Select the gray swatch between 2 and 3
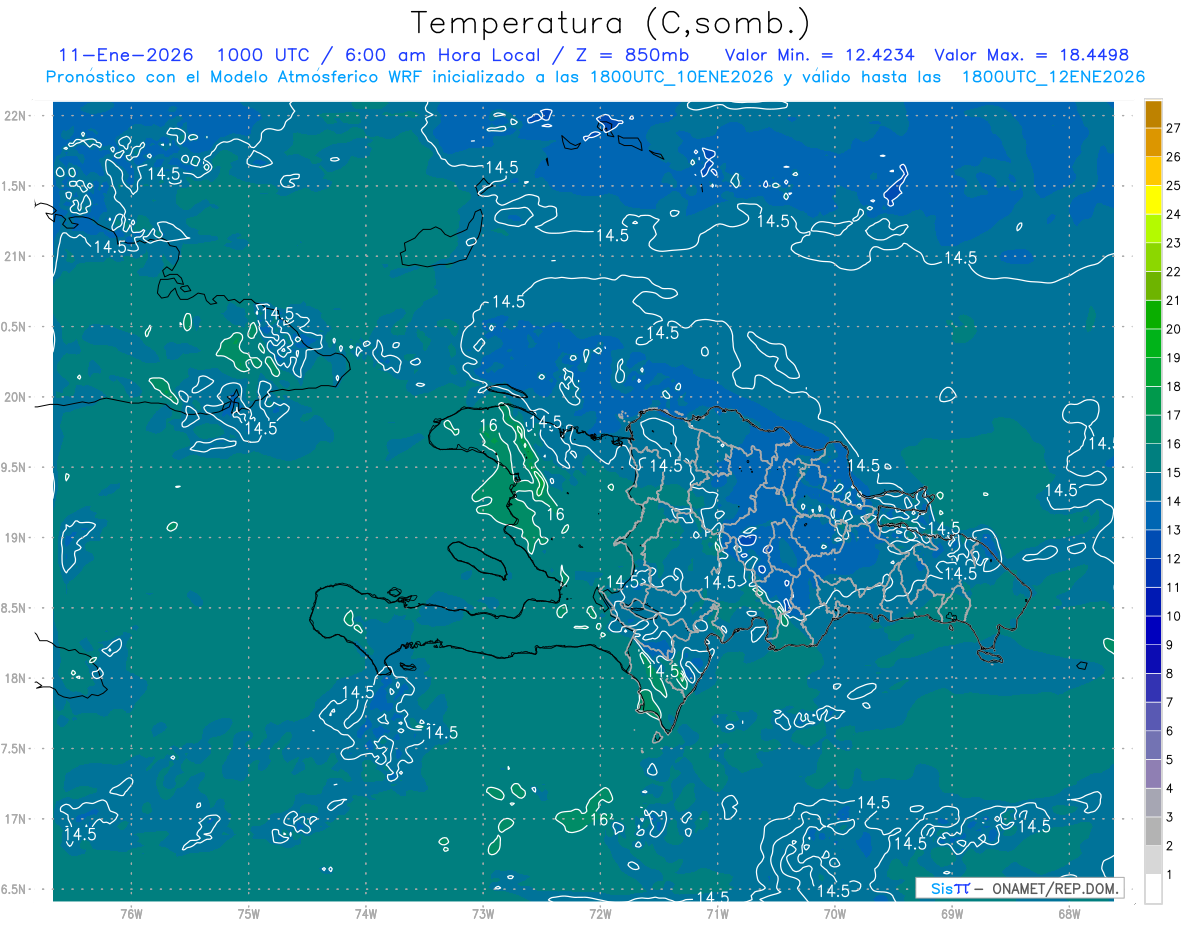1200x927 pixels. tap(1153, 831)
